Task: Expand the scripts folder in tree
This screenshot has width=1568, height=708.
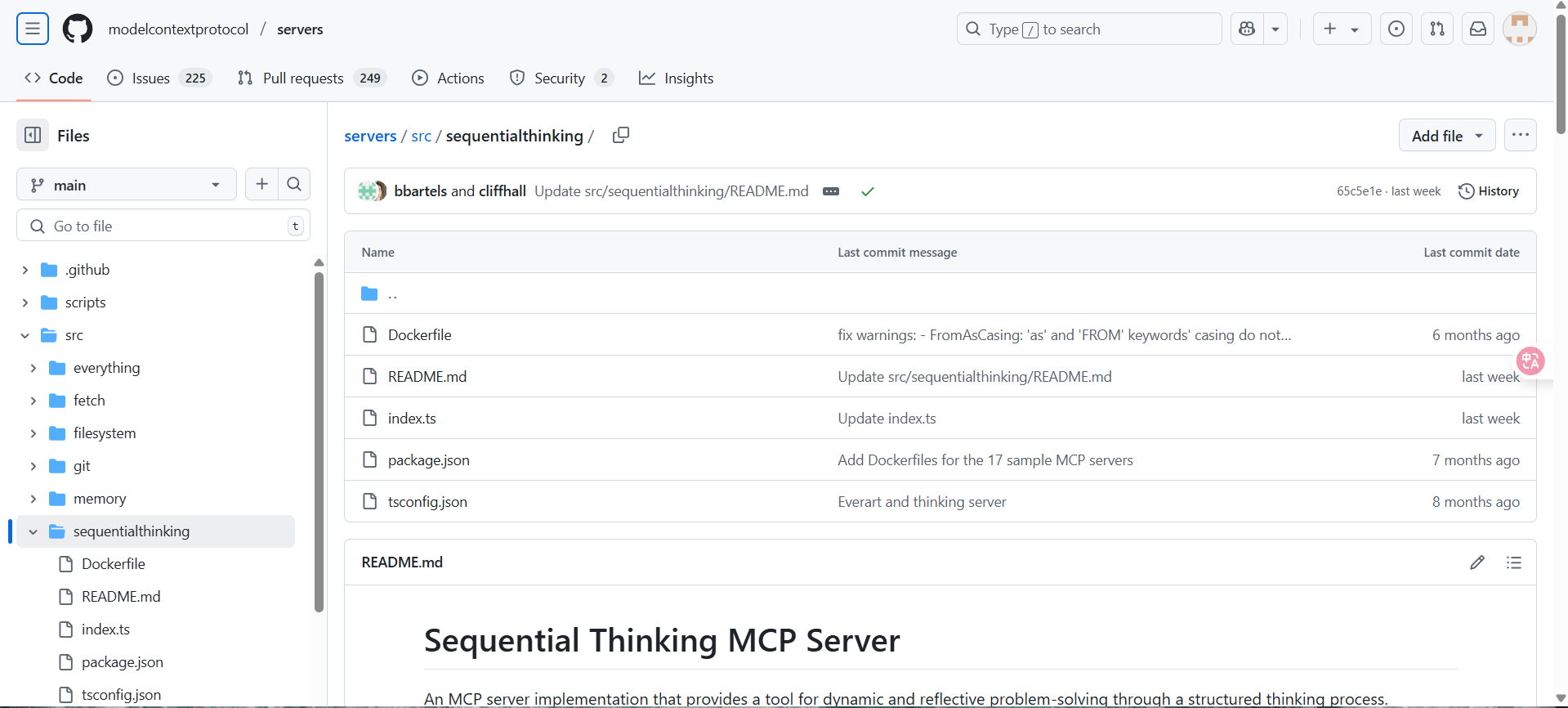Action: (25, 302)
